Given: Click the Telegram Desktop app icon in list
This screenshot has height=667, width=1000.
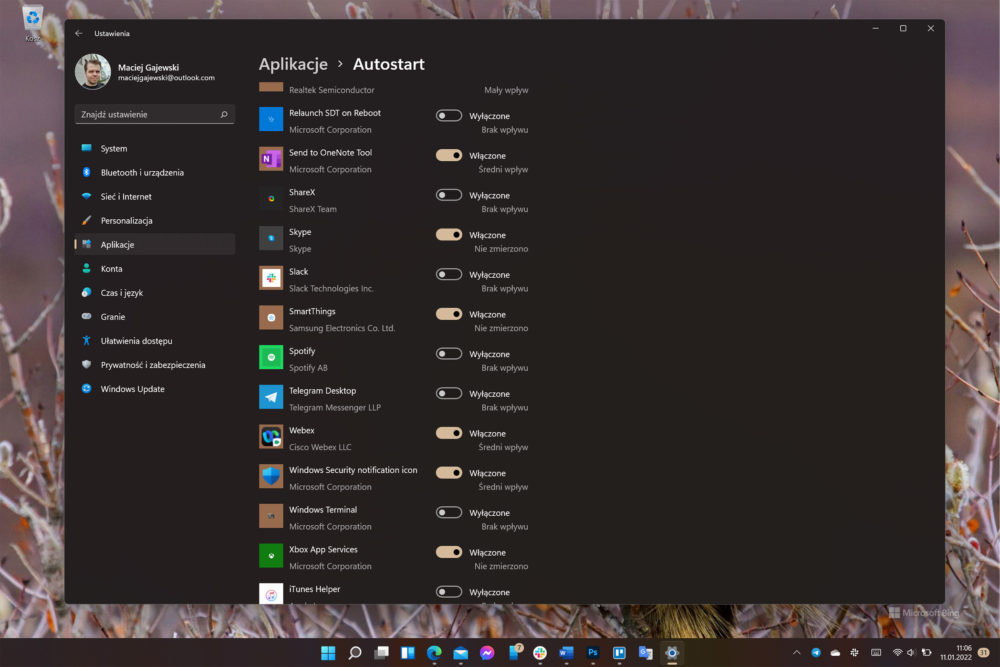Looking at the screenshot, I should coord(271,397).
